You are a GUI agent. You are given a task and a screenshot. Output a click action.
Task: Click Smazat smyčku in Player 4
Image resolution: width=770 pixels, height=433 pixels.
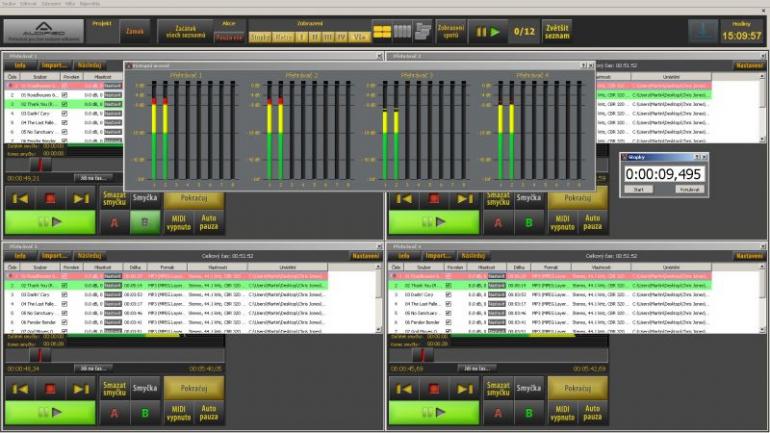(x=498, y=389)
